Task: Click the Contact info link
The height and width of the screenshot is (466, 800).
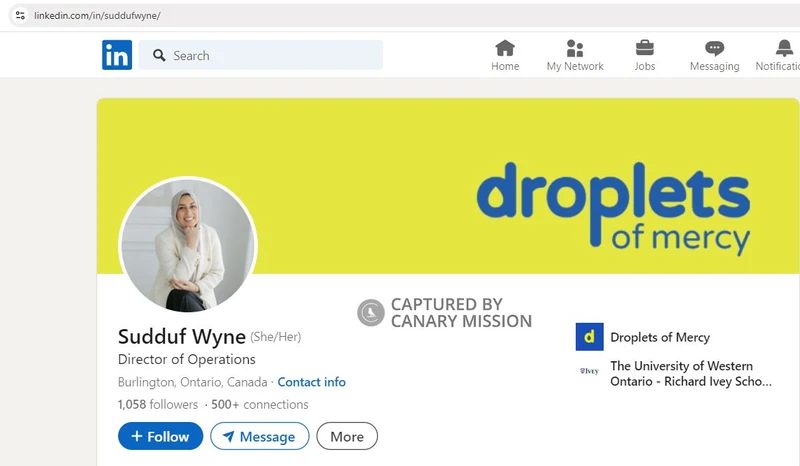Action: (311, 382)
